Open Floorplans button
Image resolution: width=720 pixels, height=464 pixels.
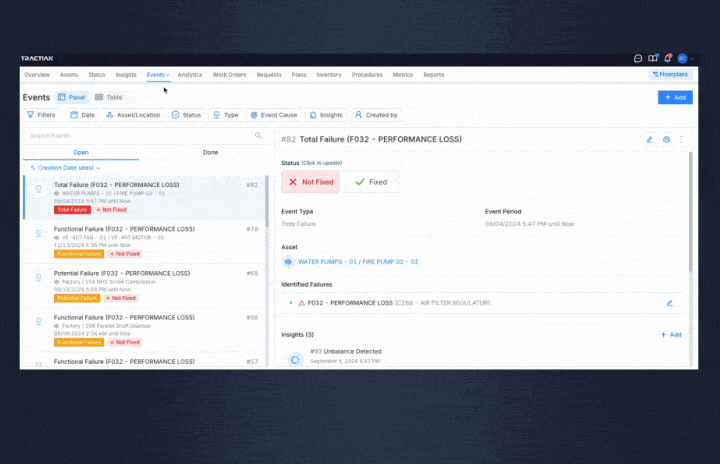670,74
